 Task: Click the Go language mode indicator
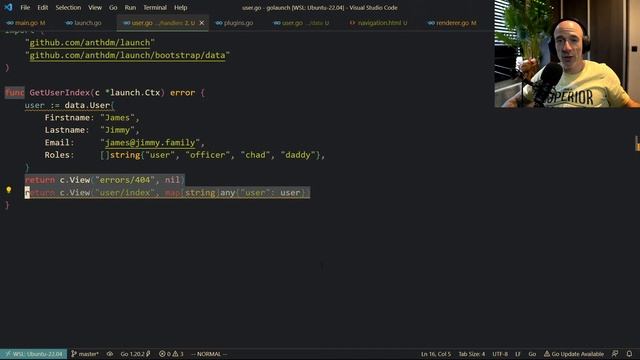coord(532,354)
